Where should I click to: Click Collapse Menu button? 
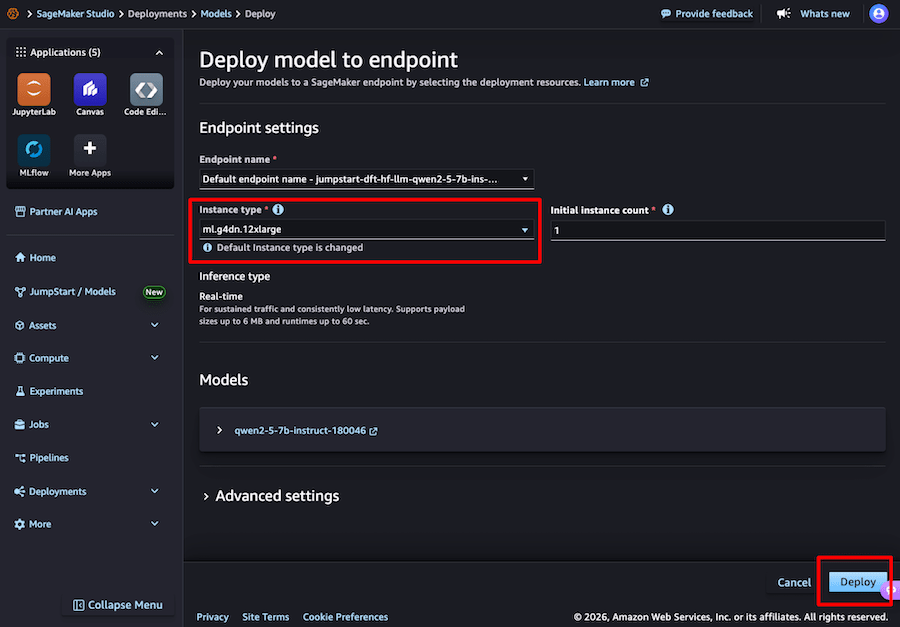[118, 605]
